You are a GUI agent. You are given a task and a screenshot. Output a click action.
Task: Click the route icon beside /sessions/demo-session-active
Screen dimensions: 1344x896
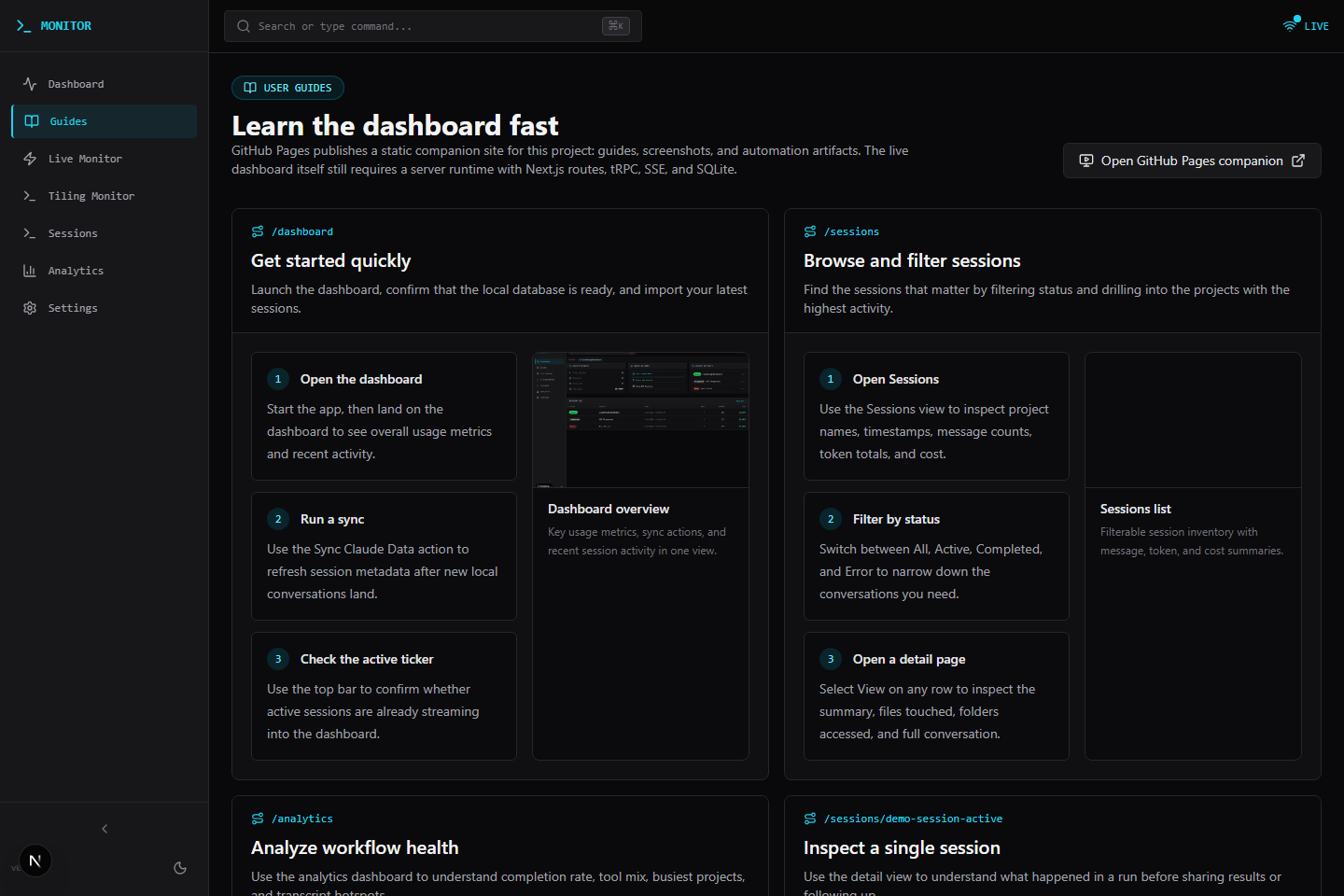click(x=810, y=819)
